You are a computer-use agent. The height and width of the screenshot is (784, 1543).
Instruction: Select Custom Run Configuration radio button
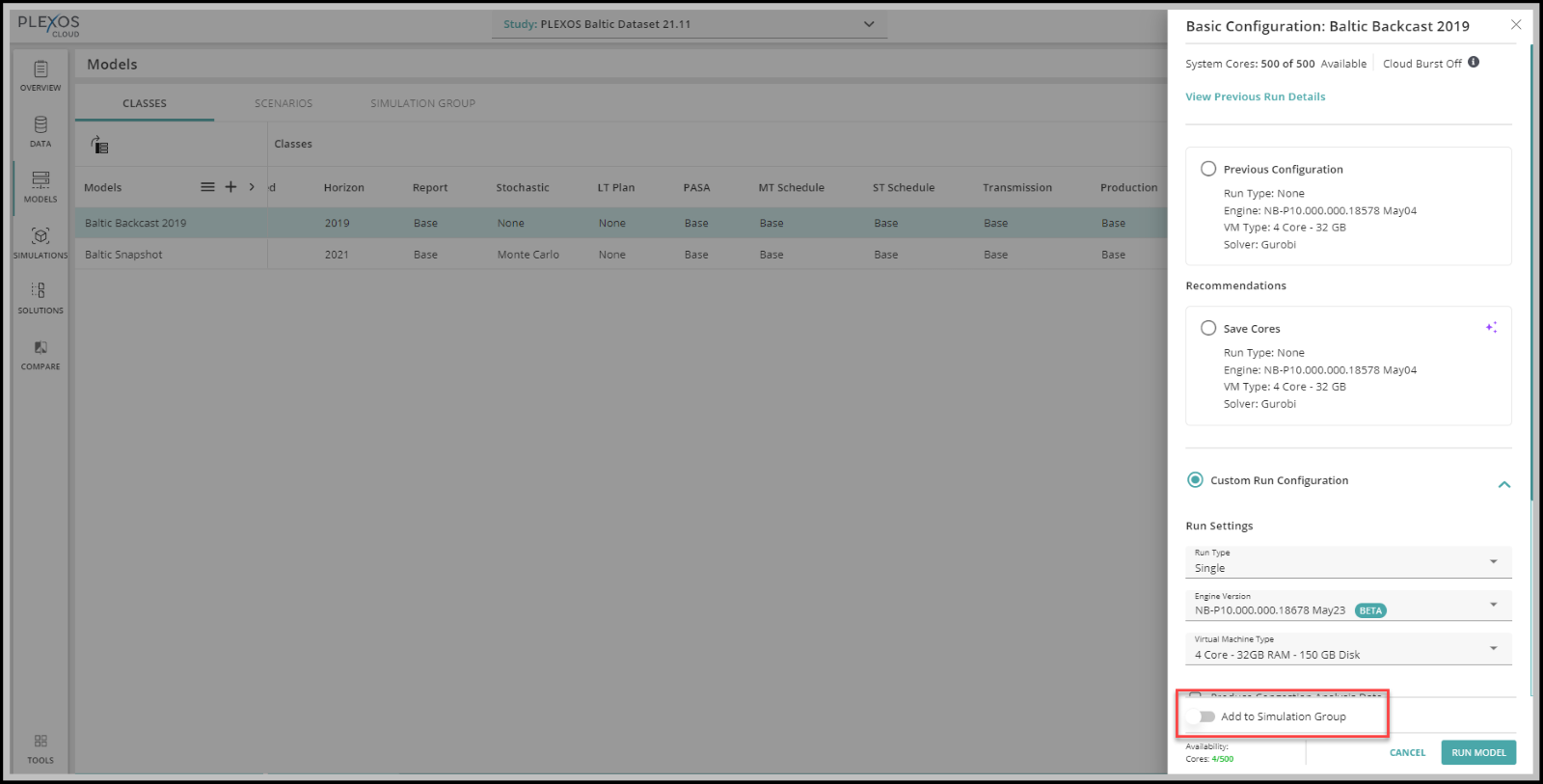(x=1195, y=480)
